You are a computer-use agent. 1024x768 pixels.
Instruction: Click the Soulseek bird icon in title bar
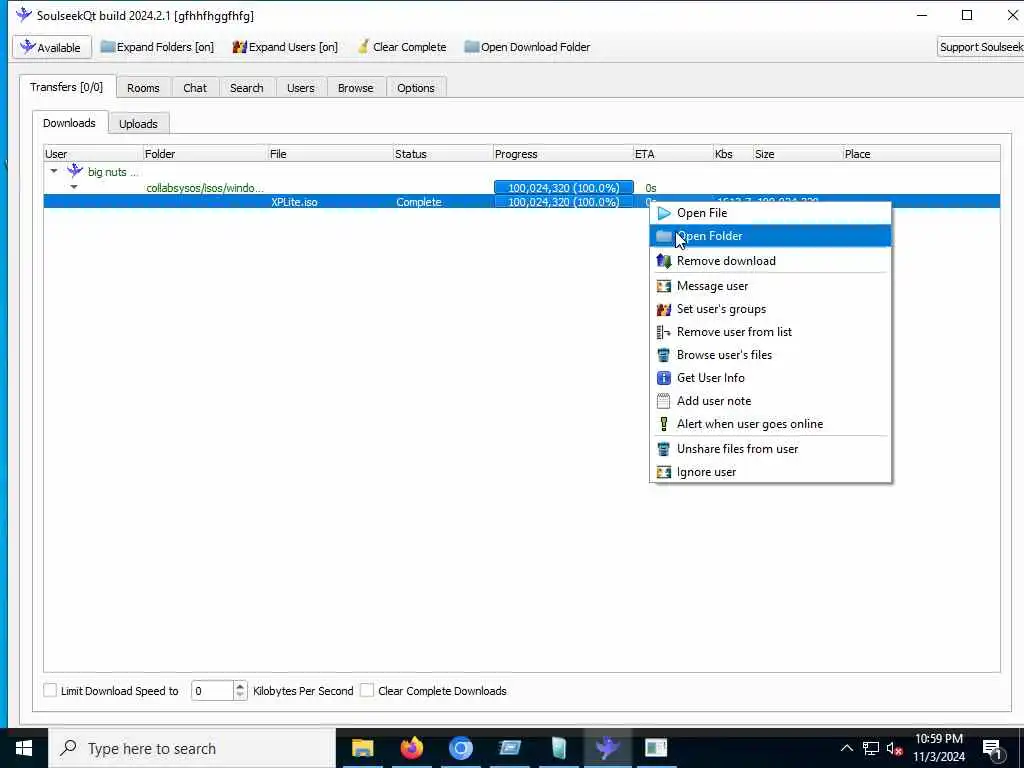click(x=24, y=14)
